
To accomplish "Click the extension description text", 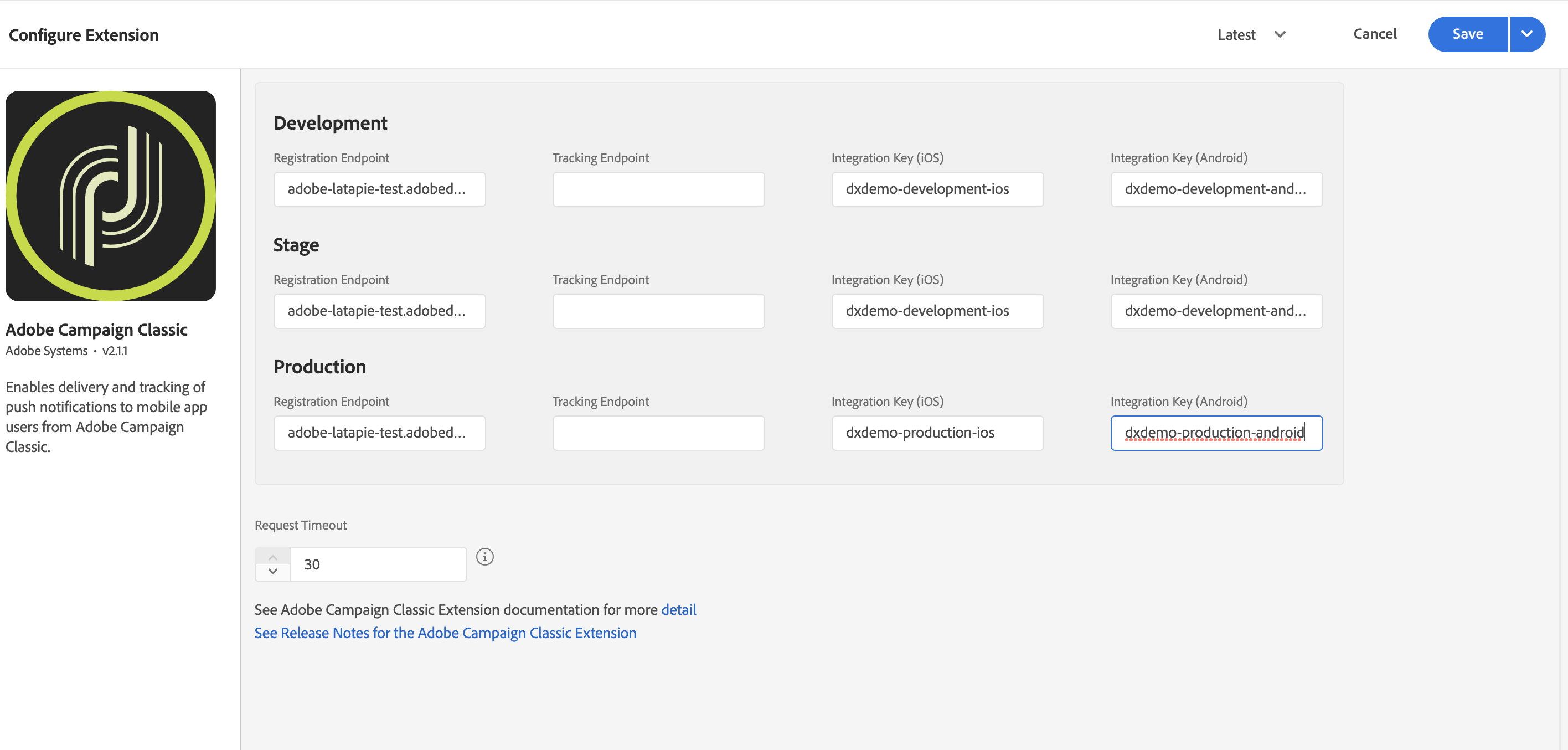I will (x=106, y=417).
